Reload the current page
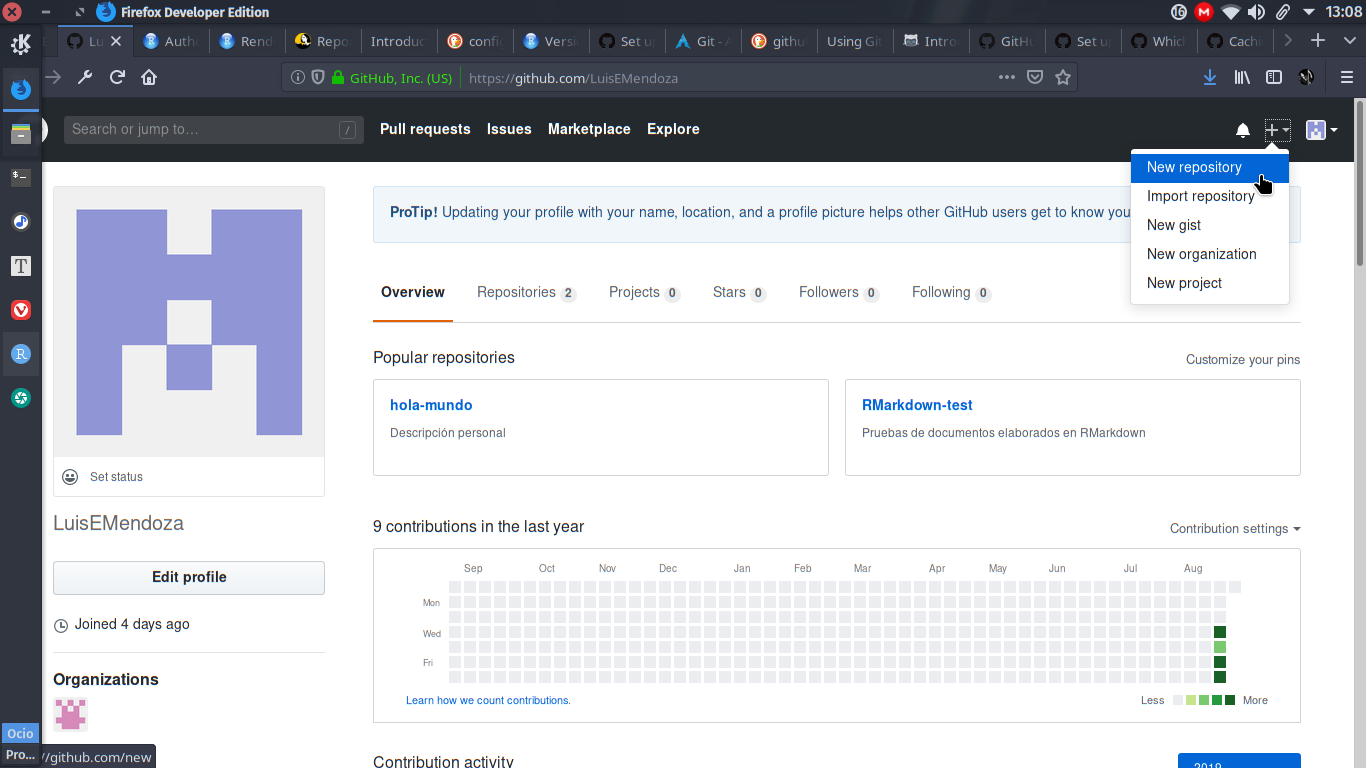 (x=117, y=77)
